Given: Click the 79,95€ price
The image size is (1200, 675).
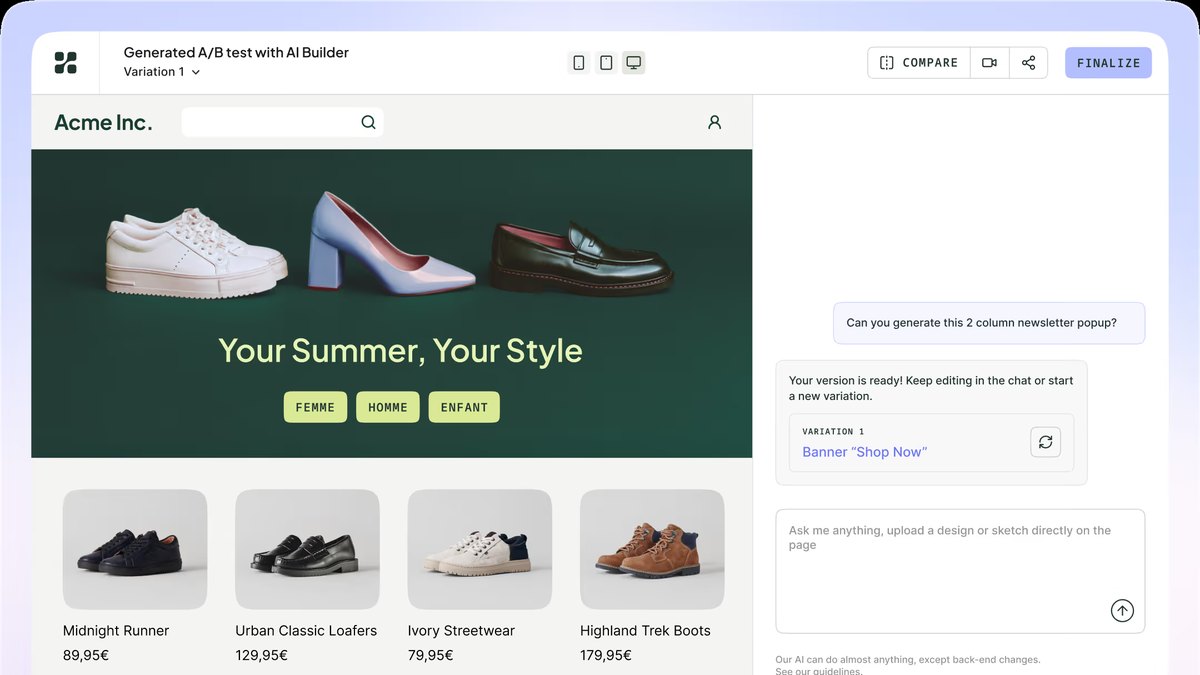Looking at the screenshot, I should (x=430, y=655).
